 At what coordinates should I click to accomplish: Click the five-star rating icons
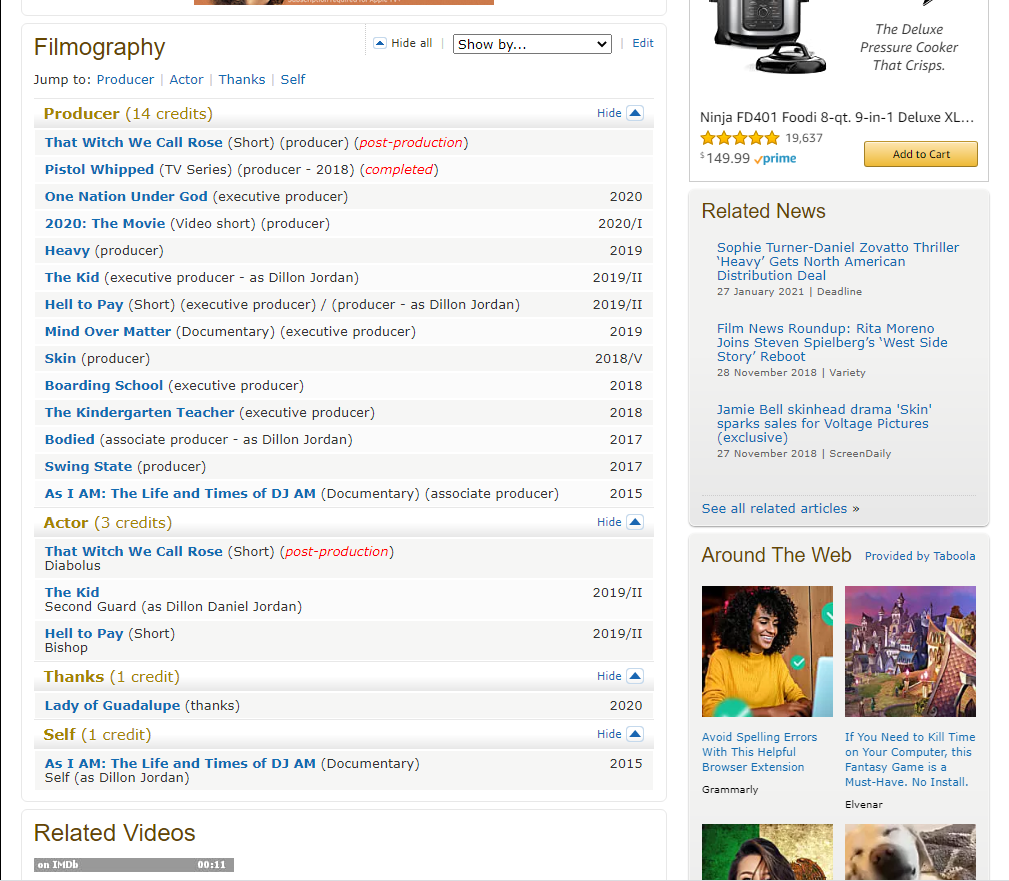739,138
